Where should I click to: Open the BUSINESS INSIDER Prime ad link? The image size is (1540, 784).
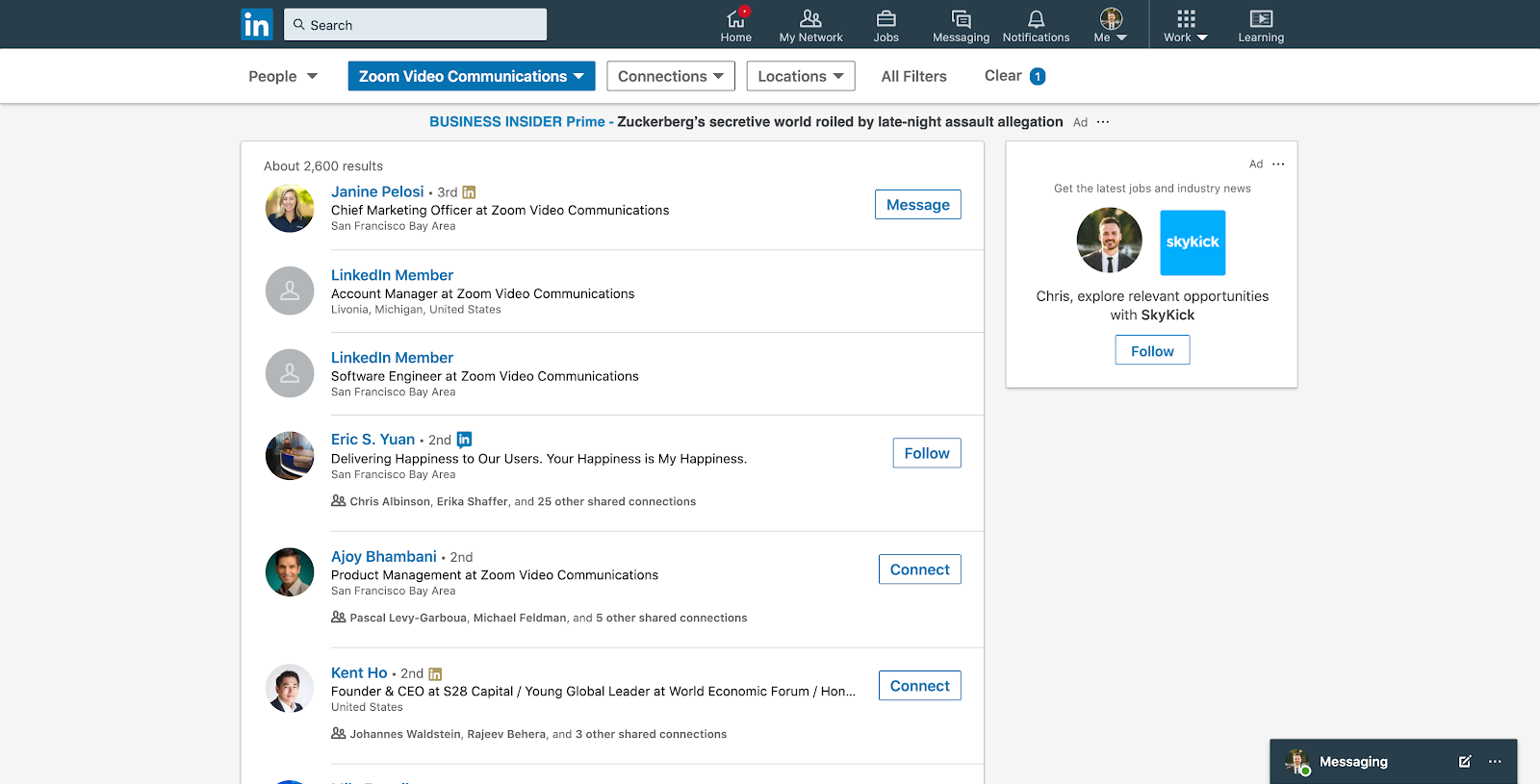746,122
